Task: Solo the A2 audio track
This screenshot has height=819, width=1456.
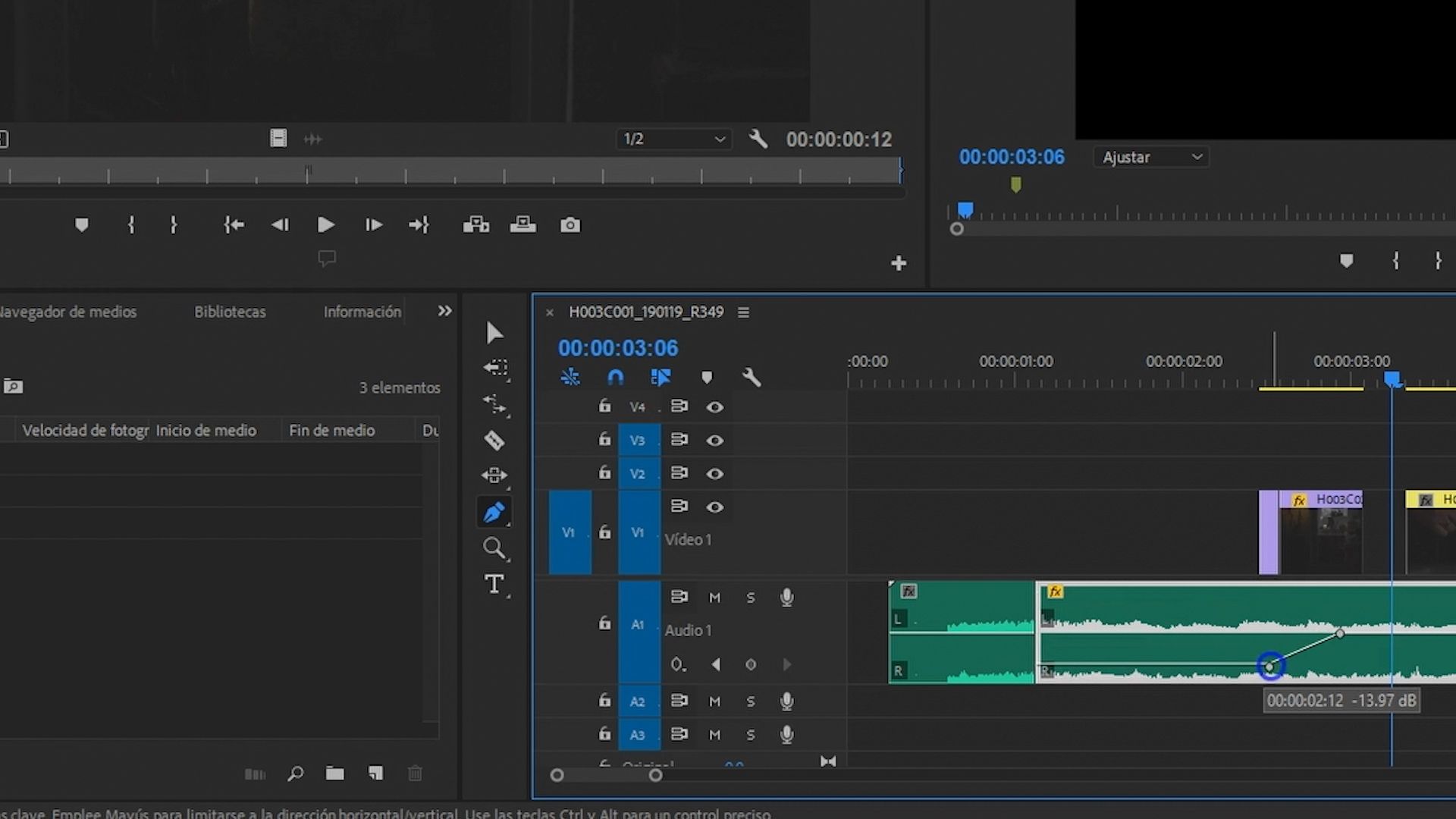Action: pyautogui.click(x=750, y=701)
